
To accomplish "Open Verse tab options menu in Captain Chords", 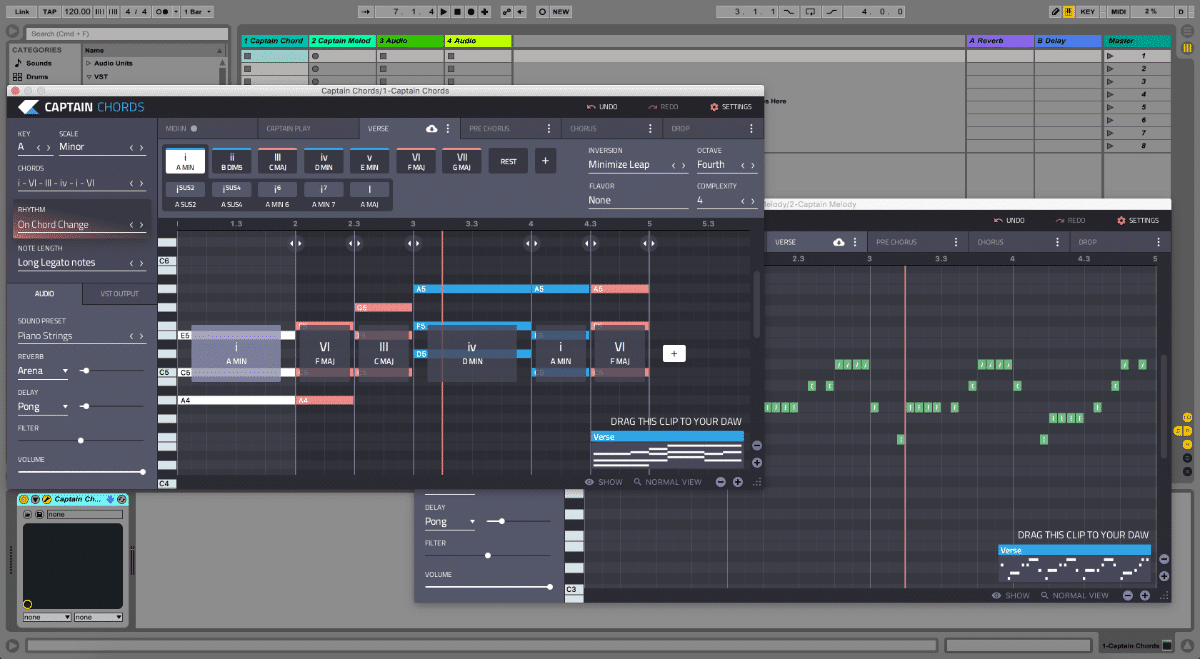I will 448,129.
